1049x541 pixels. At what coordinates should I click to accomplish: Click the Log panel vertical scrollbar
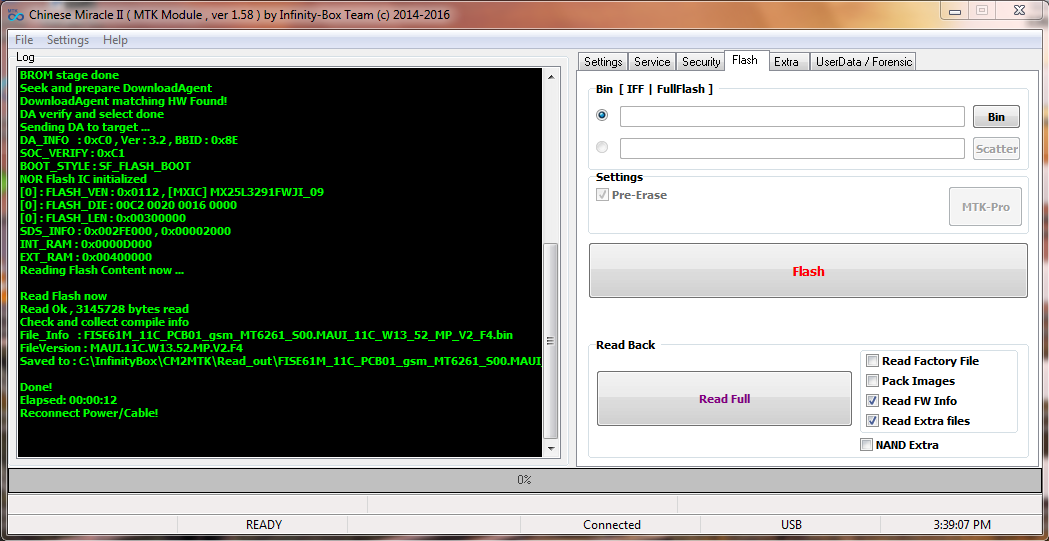point(551,340)
